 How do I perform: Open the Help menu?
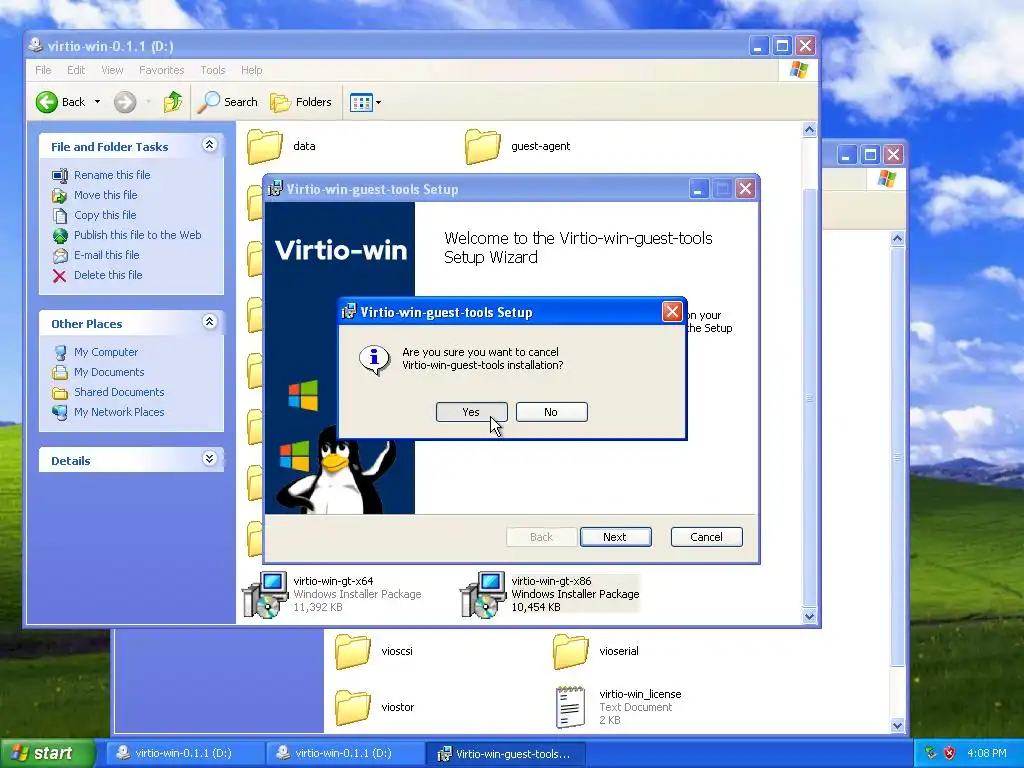tap(251, 70)
